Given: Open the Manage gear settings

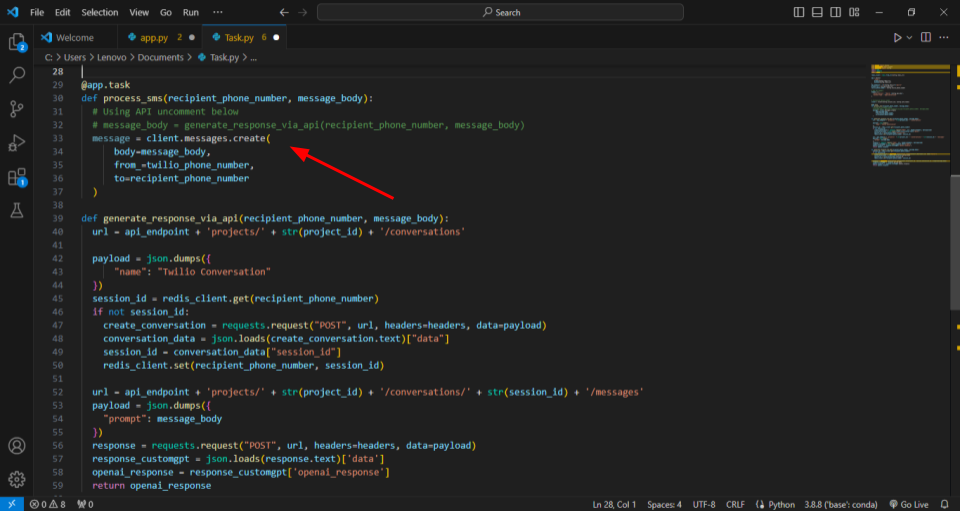Looking at the screenshot, I should pos(17,480).
